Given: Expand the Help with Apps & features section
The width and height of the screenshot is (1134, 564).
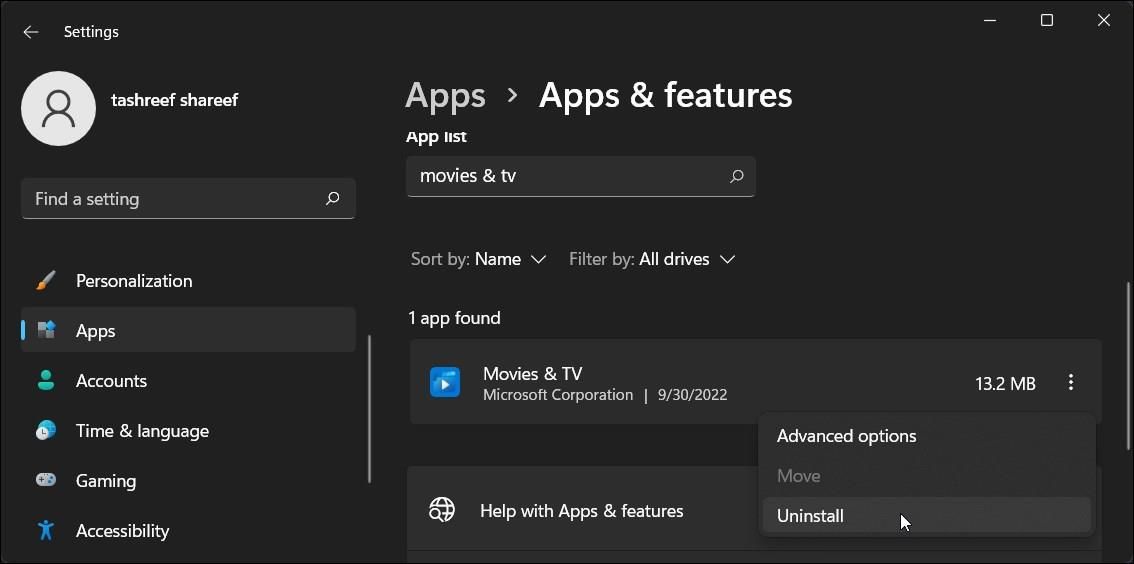Looking at the screenshot, I should 581,511.
